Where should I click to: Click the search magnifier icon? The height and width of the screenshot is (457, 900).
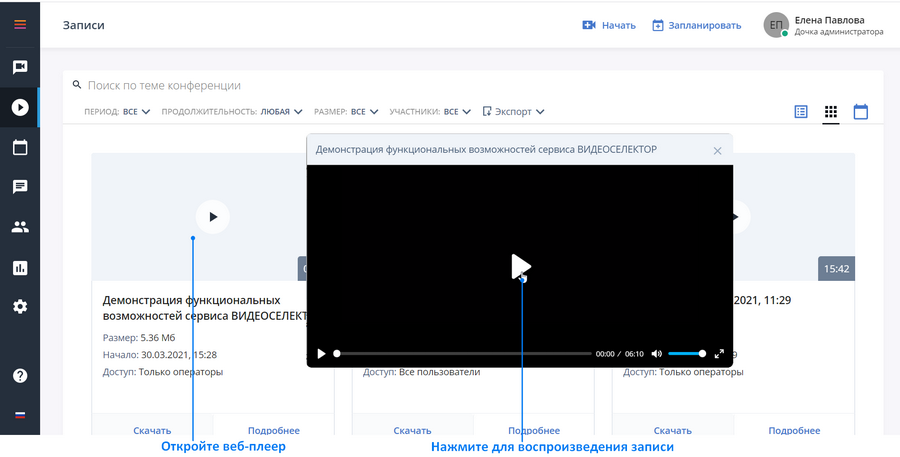(77, 85)
